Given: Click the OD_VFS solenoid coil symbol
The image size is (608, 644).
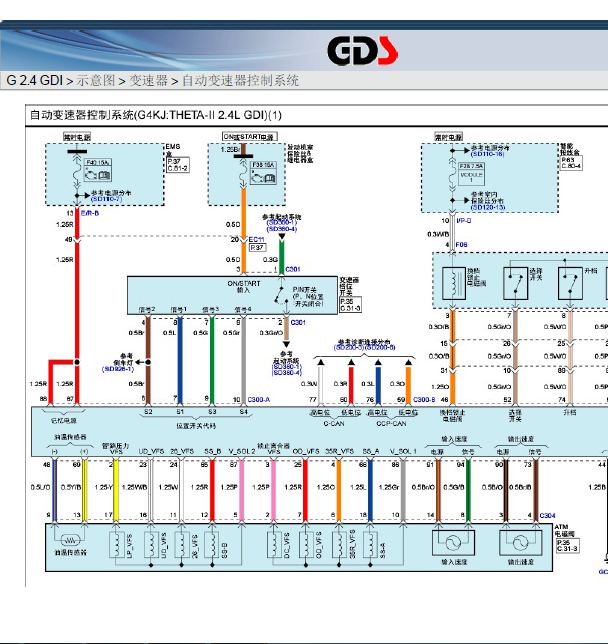Looking at the screenshot, I should pyautogui.click(x=306, y=545).
